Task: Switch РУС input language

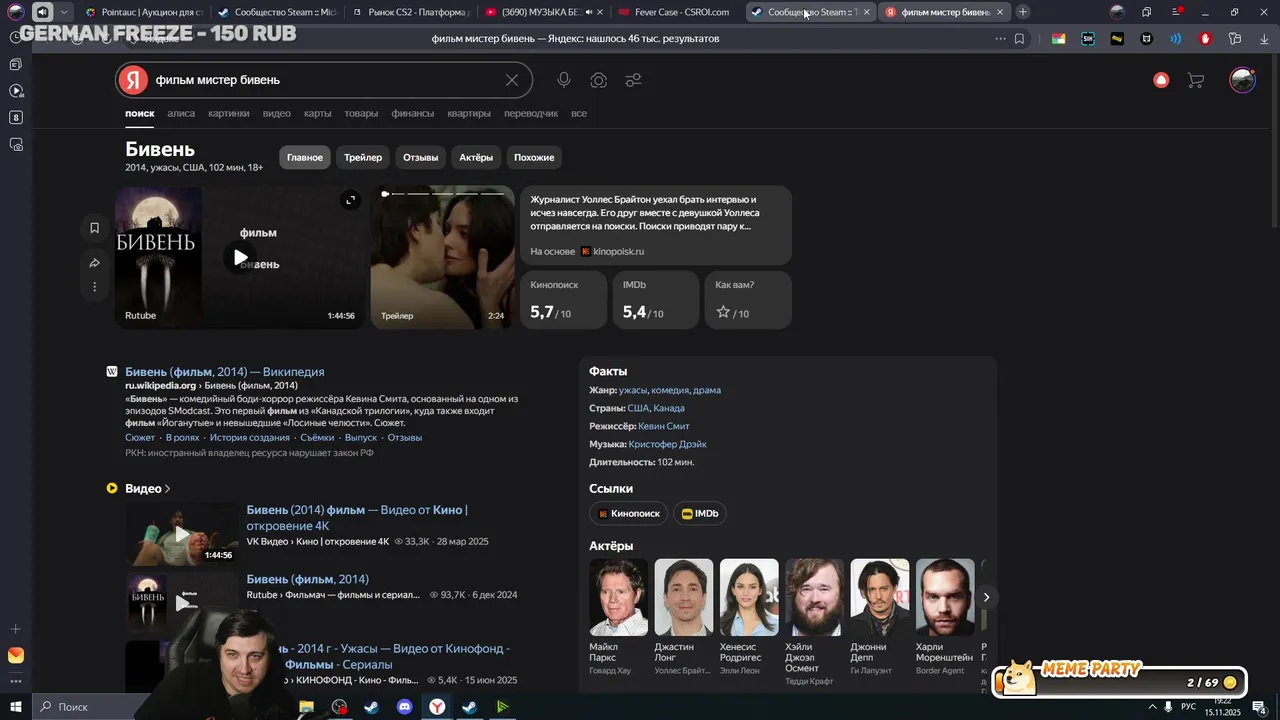Action: [x=1188, y=707]
